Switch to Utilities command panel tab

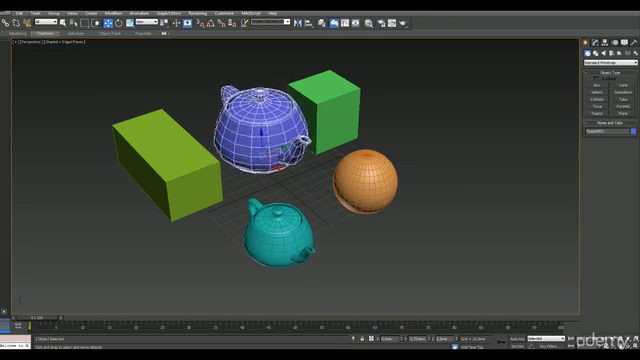tap(634, 42)
